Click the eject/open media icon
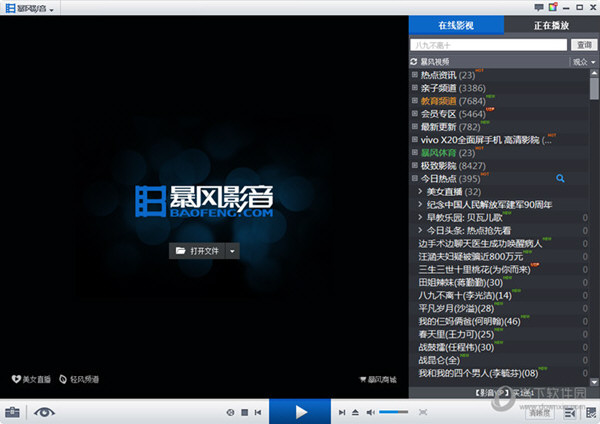The width and height of the screenshot is (600, 424). 354,412
